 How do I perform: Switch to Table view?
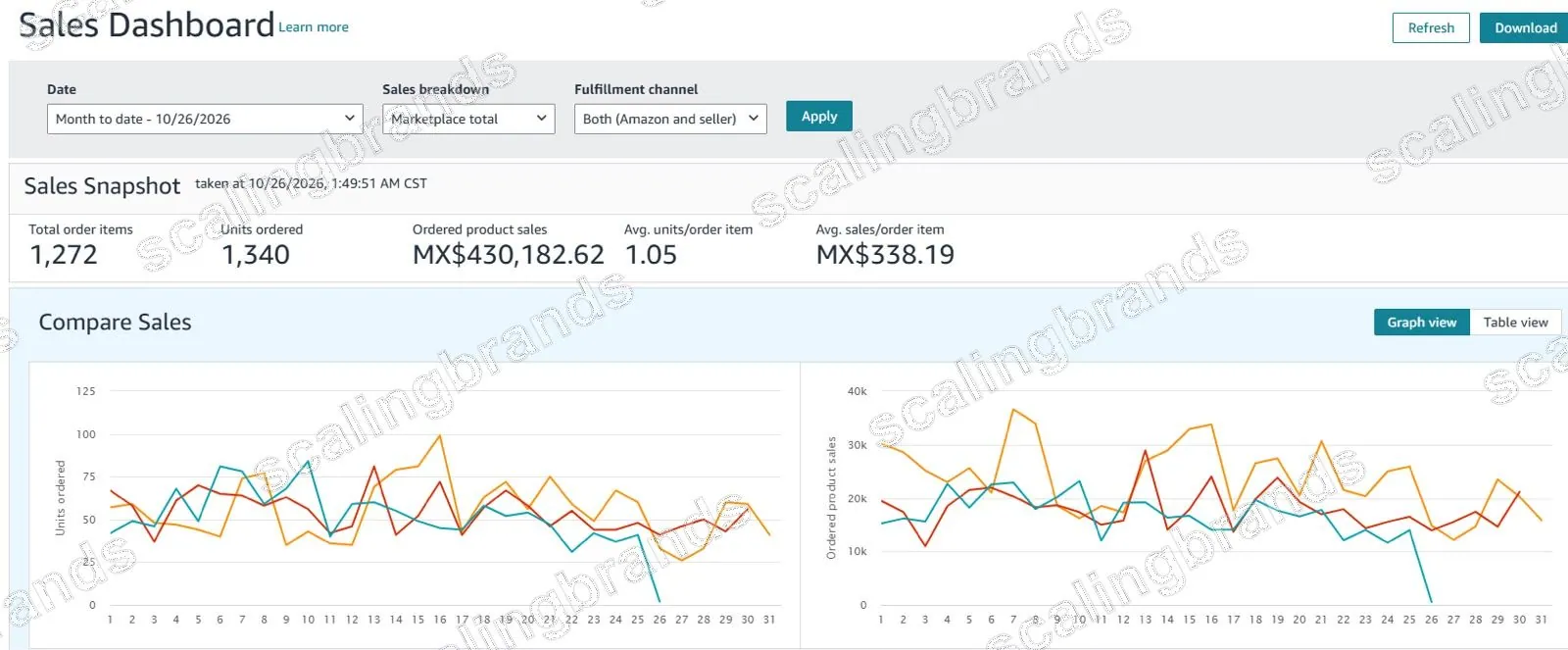click(1516, 322)
